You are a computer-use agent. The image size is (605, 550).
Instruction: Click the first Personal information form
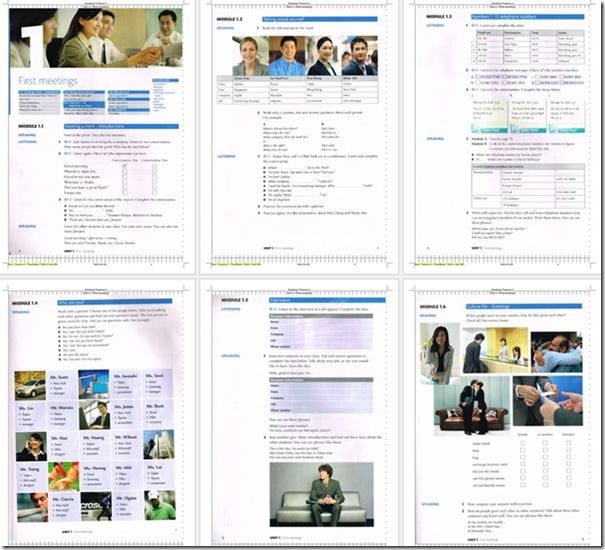pos(321,331)
